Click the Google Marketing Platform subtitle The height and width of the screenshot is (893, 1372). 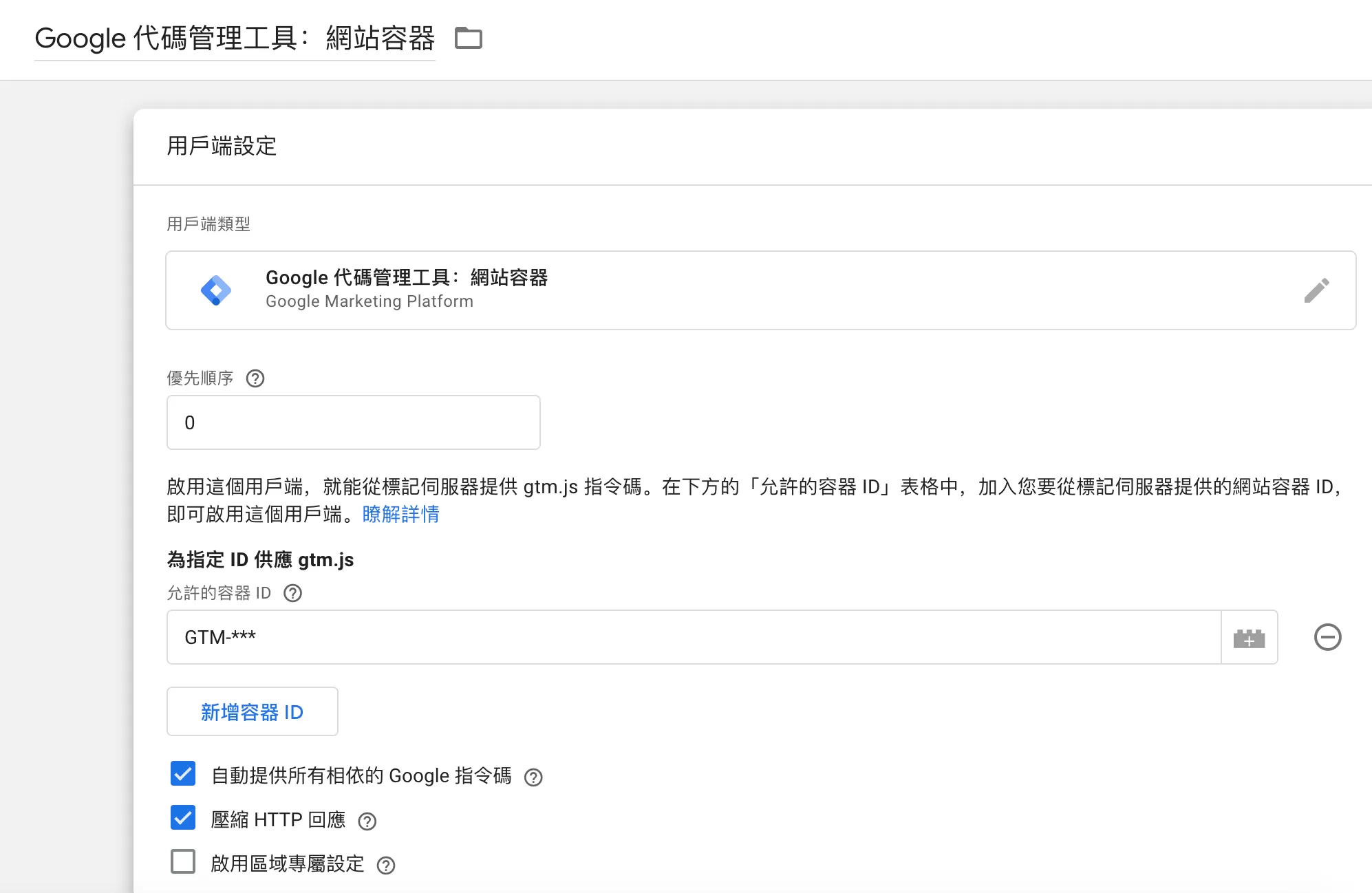point(369,301)
